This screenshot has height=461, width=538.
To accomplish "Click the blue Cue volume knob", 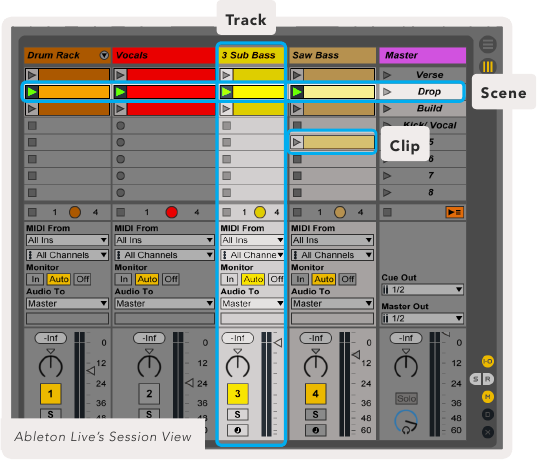I will click(406, 422).
